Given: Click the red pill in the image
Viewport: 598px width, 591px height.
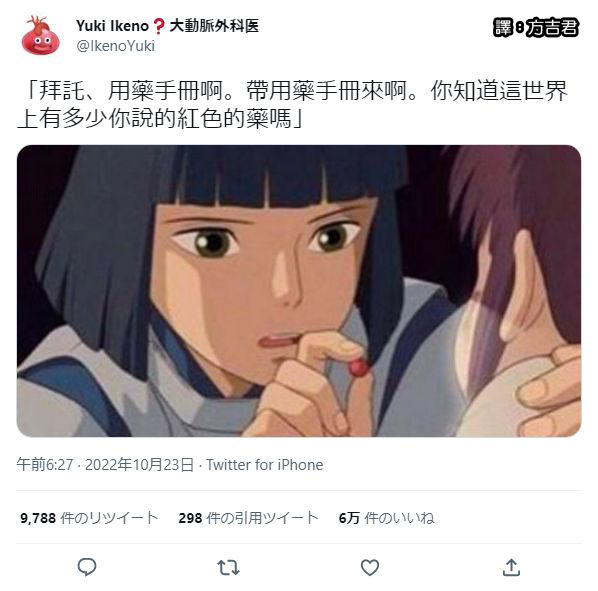Looking at the screenshot, I should click(x=360, y=368).
